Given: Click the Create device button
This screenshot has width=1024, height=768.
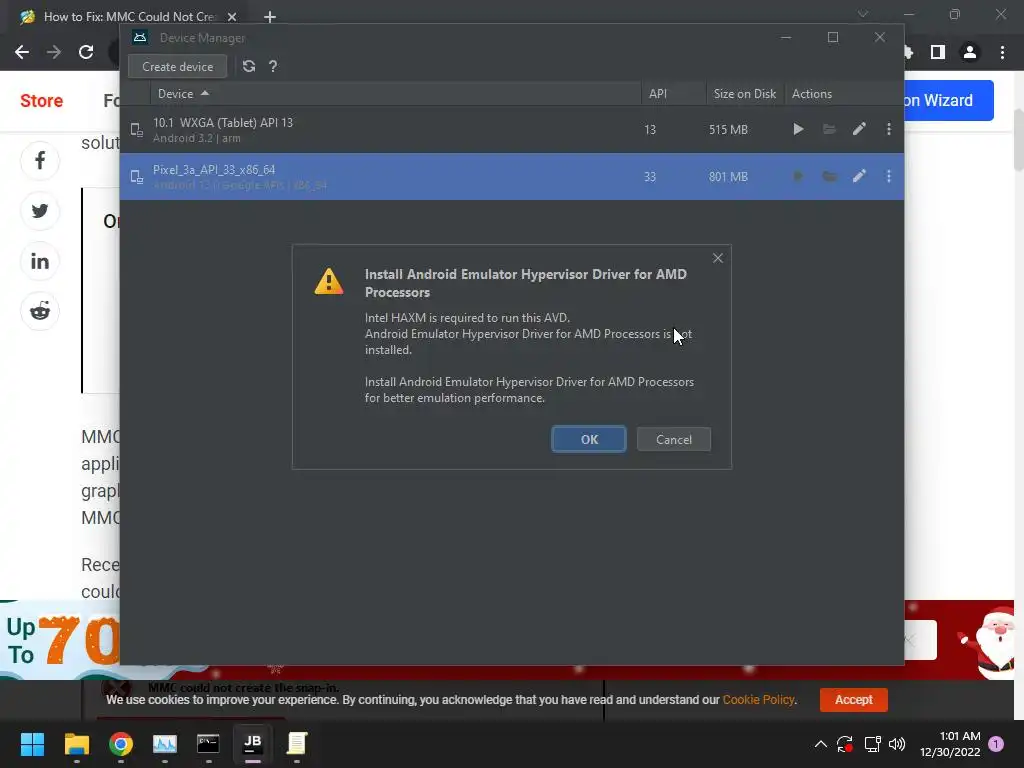Looking at the screenshot, I should tap(178, 67).
